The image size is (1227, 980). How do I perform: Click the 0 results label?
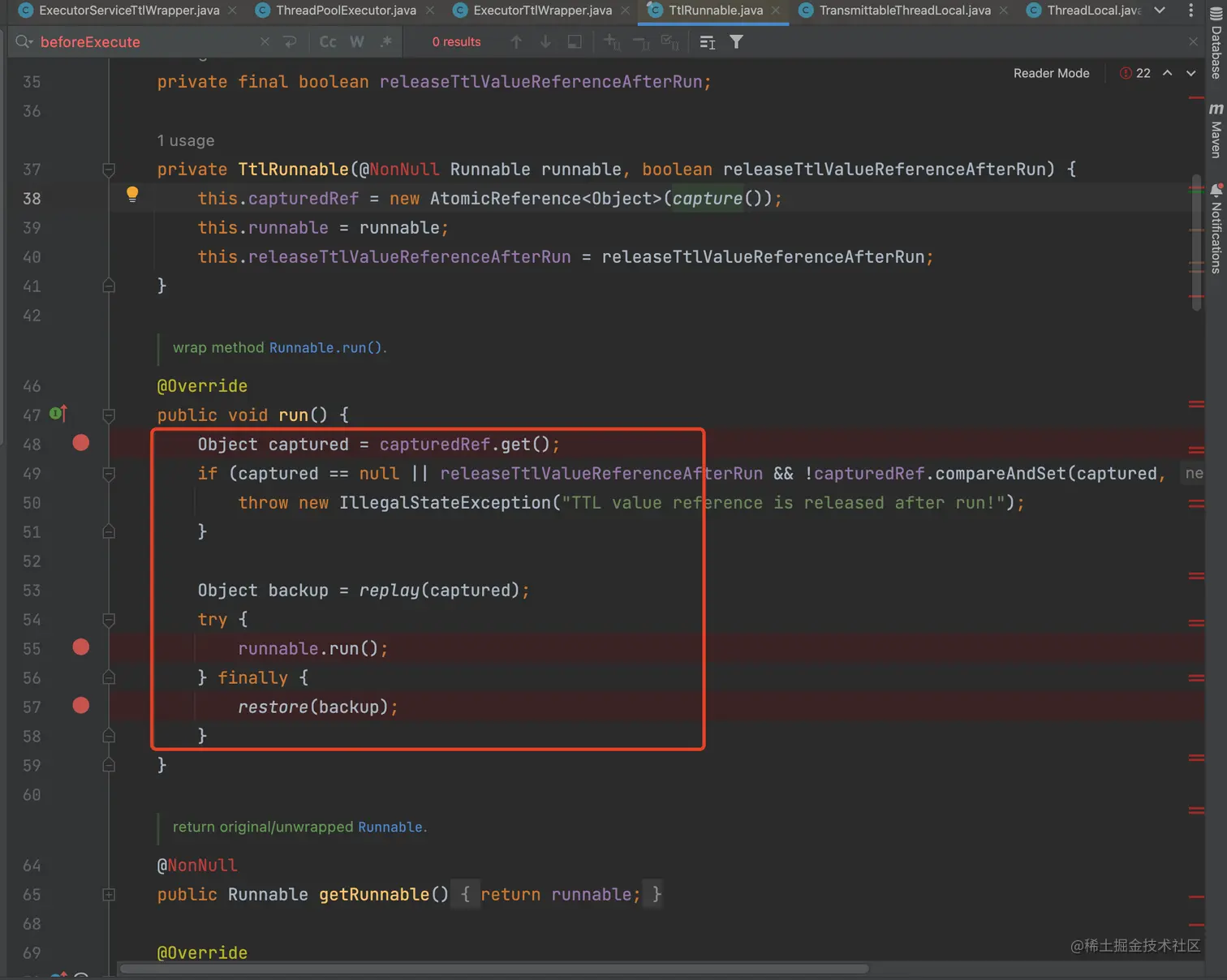(456, 42)
